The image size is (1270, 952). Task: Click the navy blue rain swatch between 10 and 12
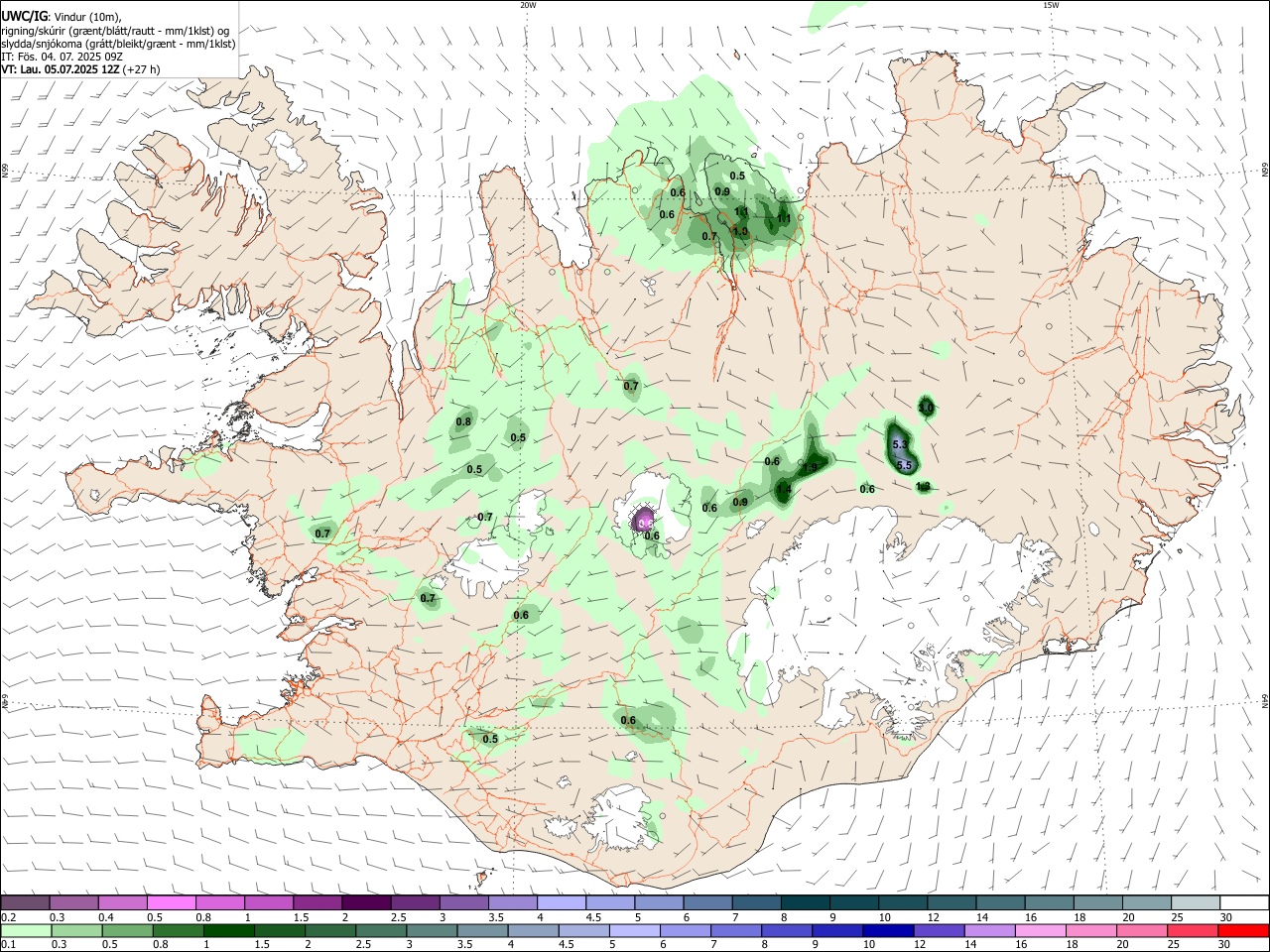[x=887, y=930]
